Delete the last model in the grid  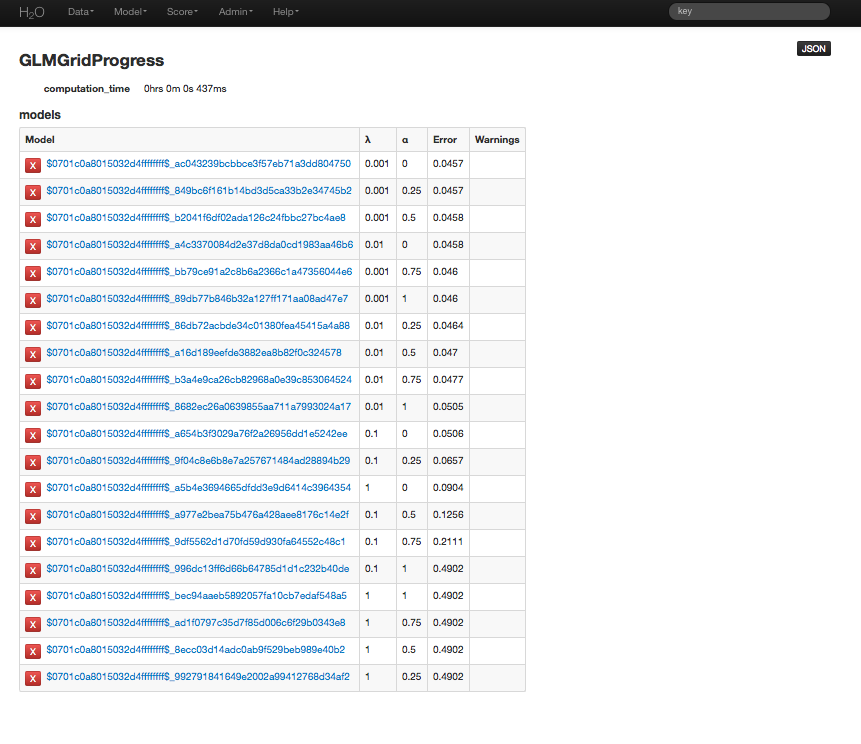coord(32,677)
